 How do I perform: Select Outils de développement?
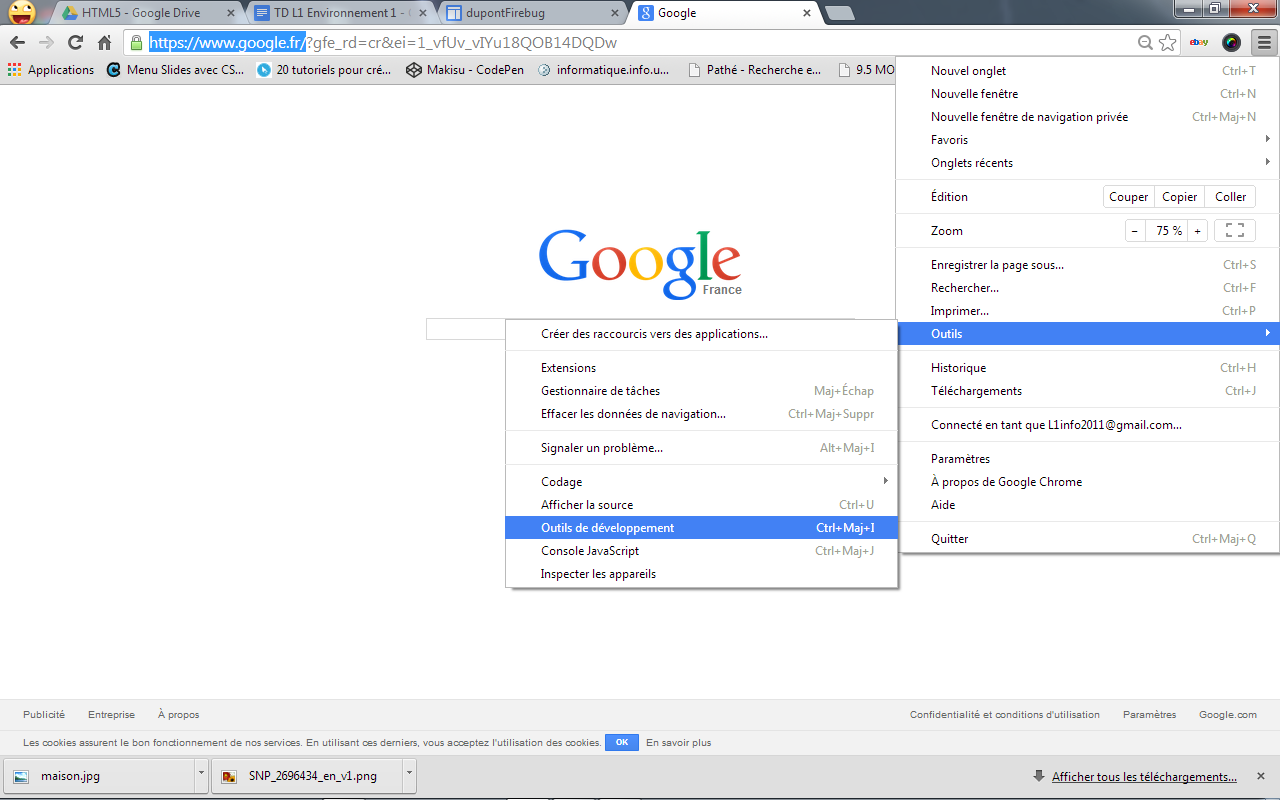click(x=701, y=528)
